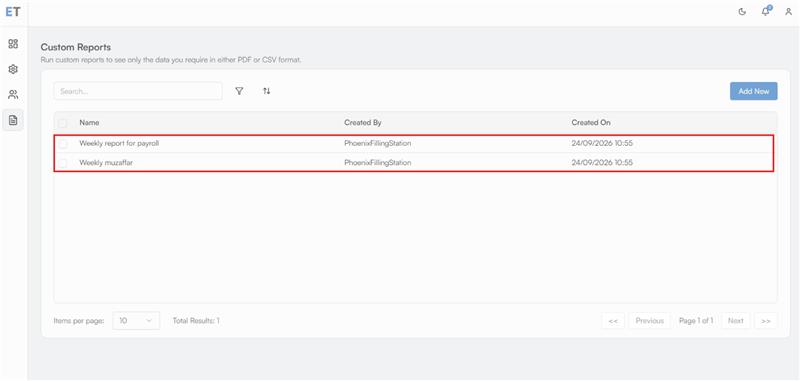The height and width of the screenshot is (381, 800).
Task: Click the ET logo in the sidebar
Action: [13, 12]
